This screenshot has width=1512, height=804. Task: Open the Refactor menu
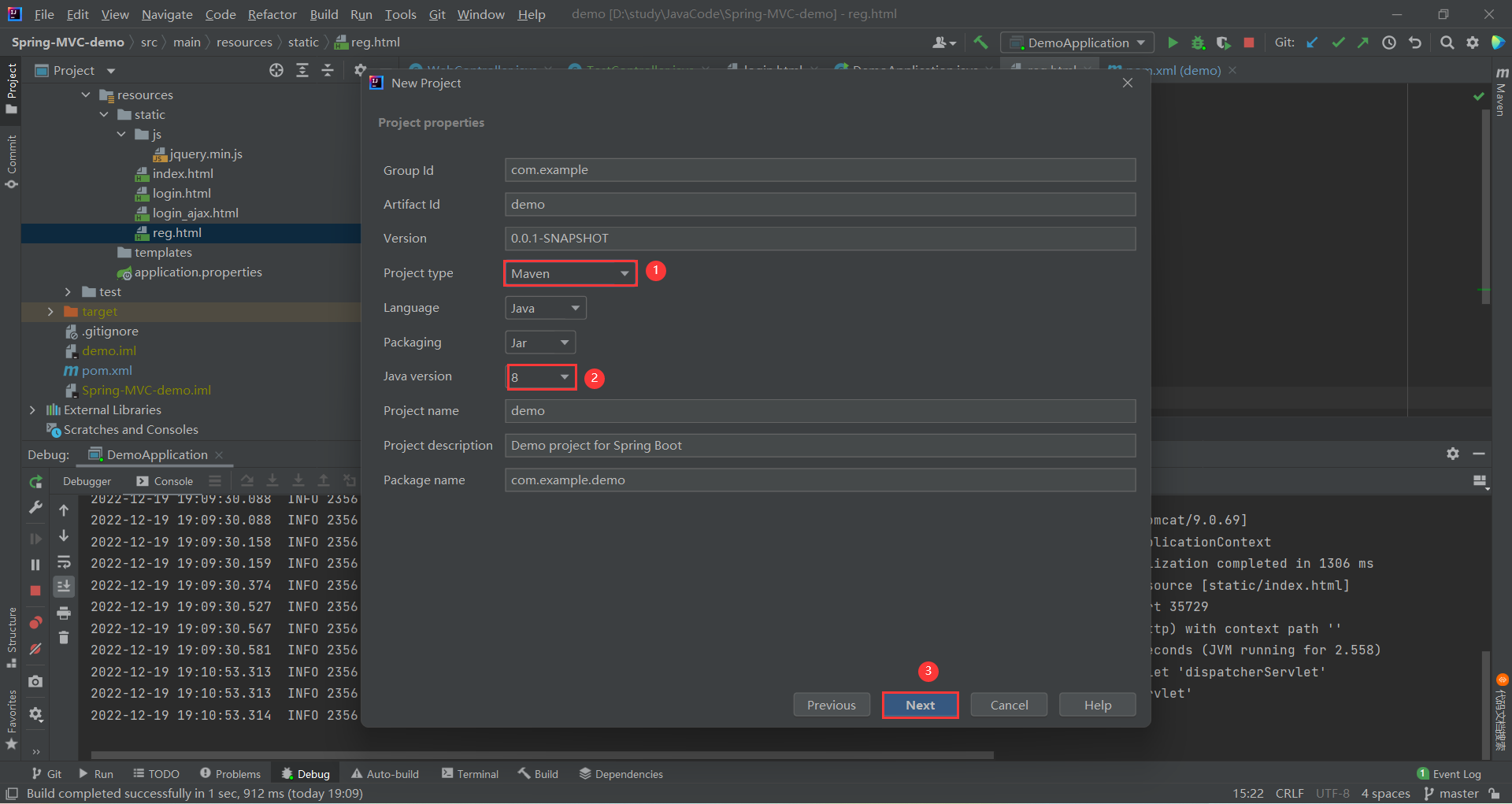point(272,14)
